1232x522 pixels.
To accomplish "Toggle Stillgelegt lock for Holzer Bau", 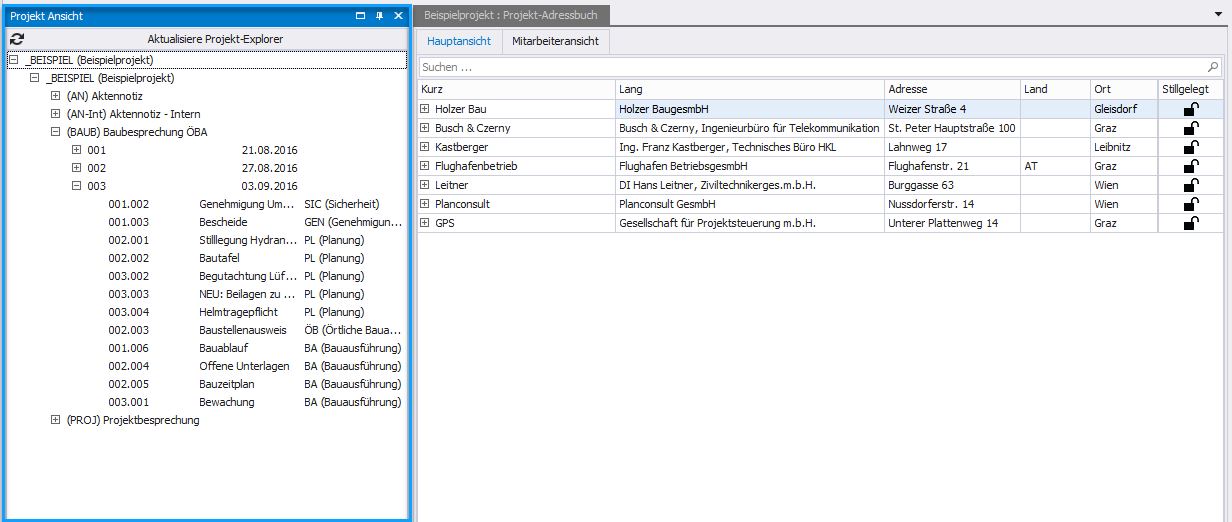I will click(1191, 109).
